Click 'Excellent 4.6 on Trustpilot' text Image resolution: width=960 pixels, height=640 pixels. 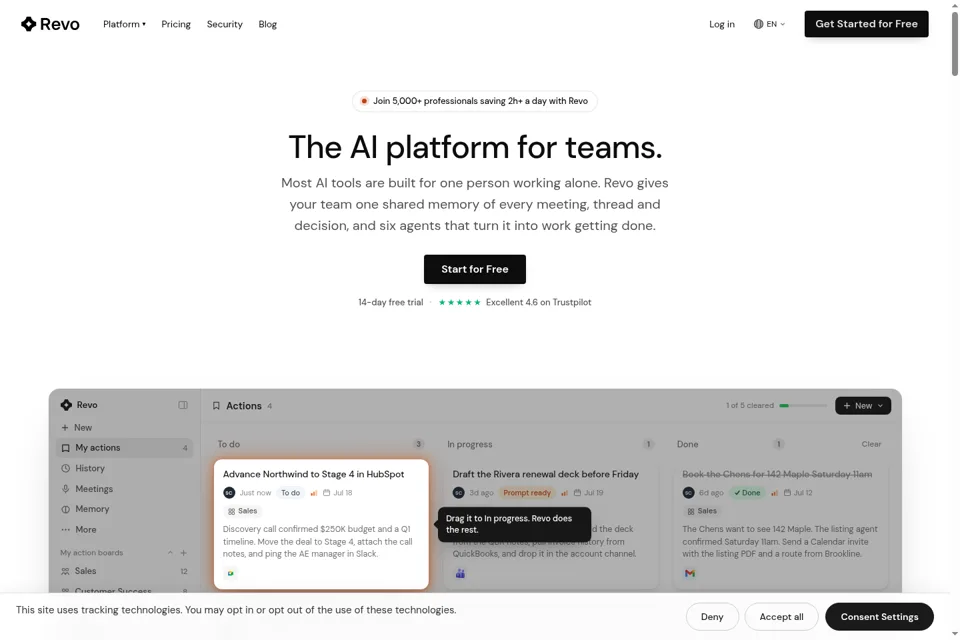[539, 302]
